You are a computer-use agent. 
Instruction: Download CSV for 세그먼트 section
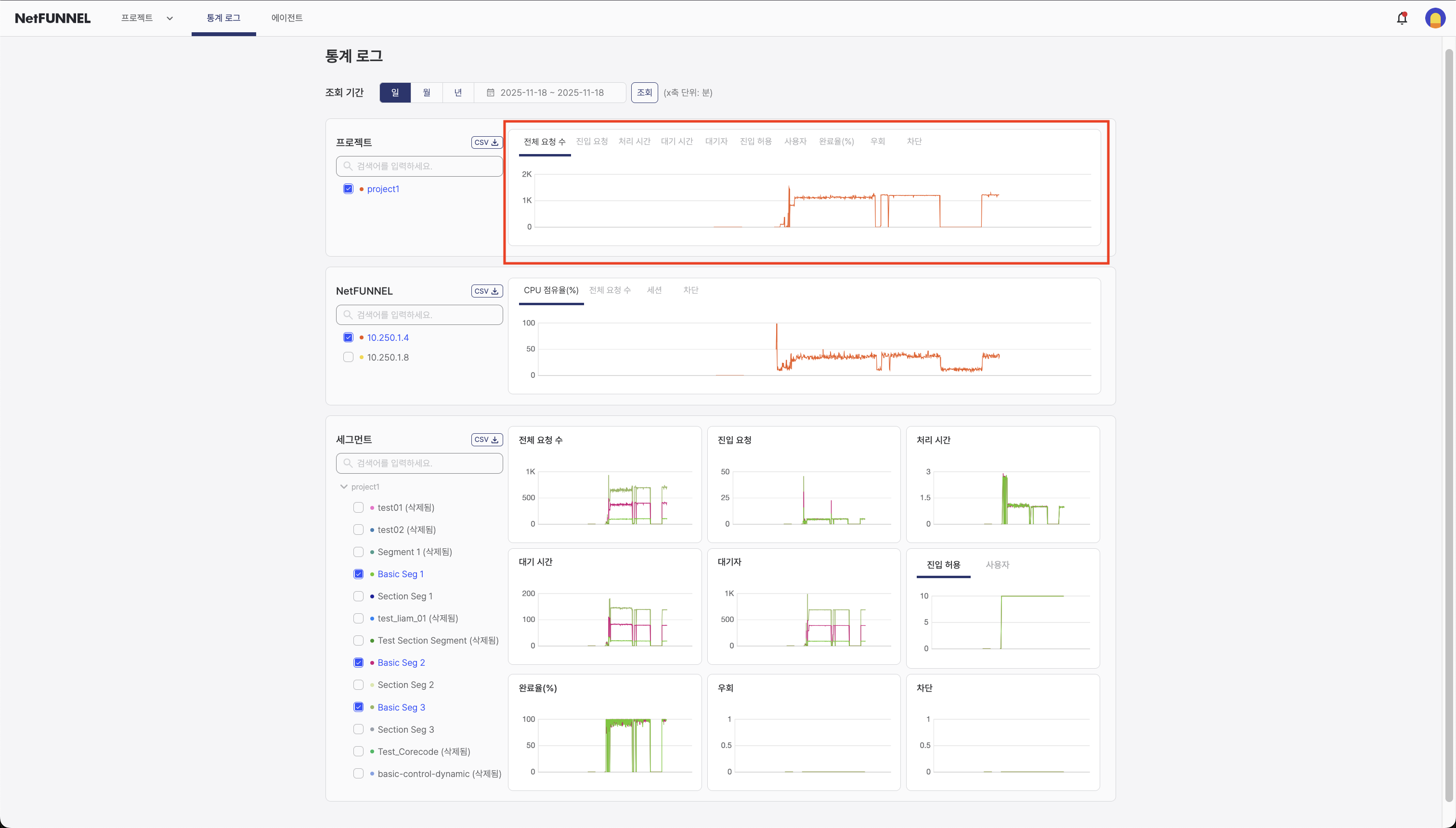pyautogui.click(x=486, y=440)
